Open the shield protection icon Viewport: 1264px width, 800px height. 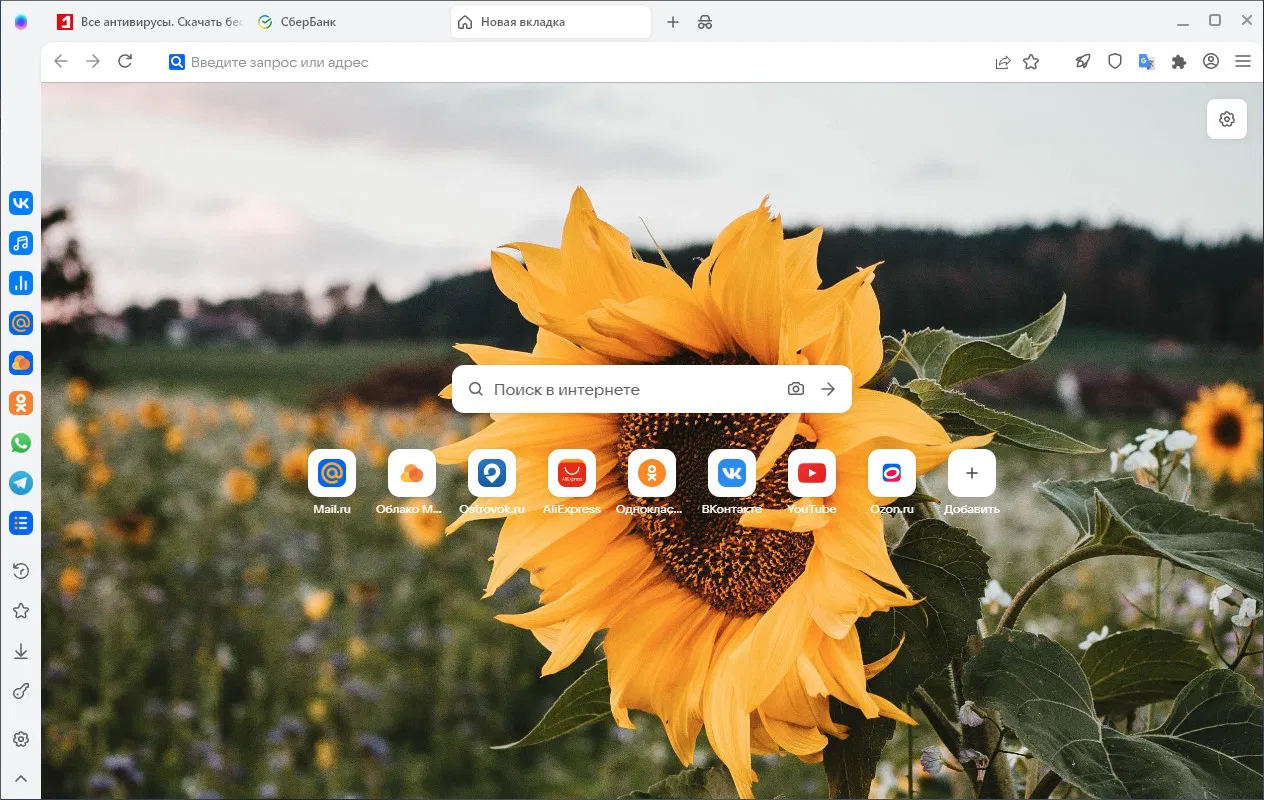coord(1115,62)
